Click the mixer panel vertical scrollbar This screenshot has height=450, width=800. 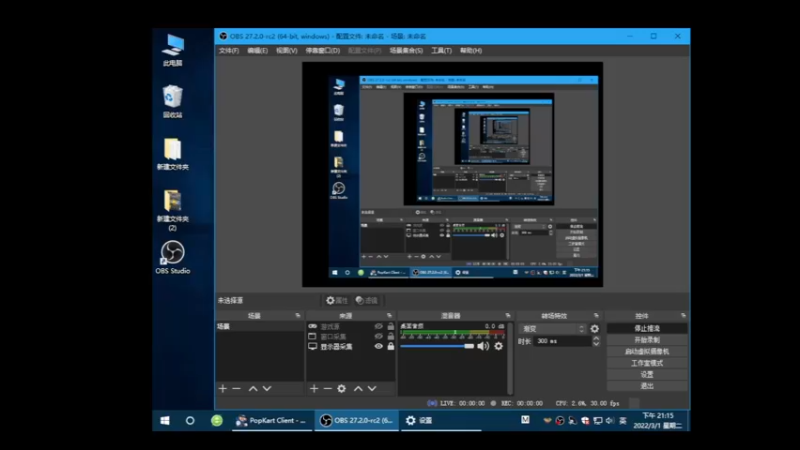[x=510, y=358]
